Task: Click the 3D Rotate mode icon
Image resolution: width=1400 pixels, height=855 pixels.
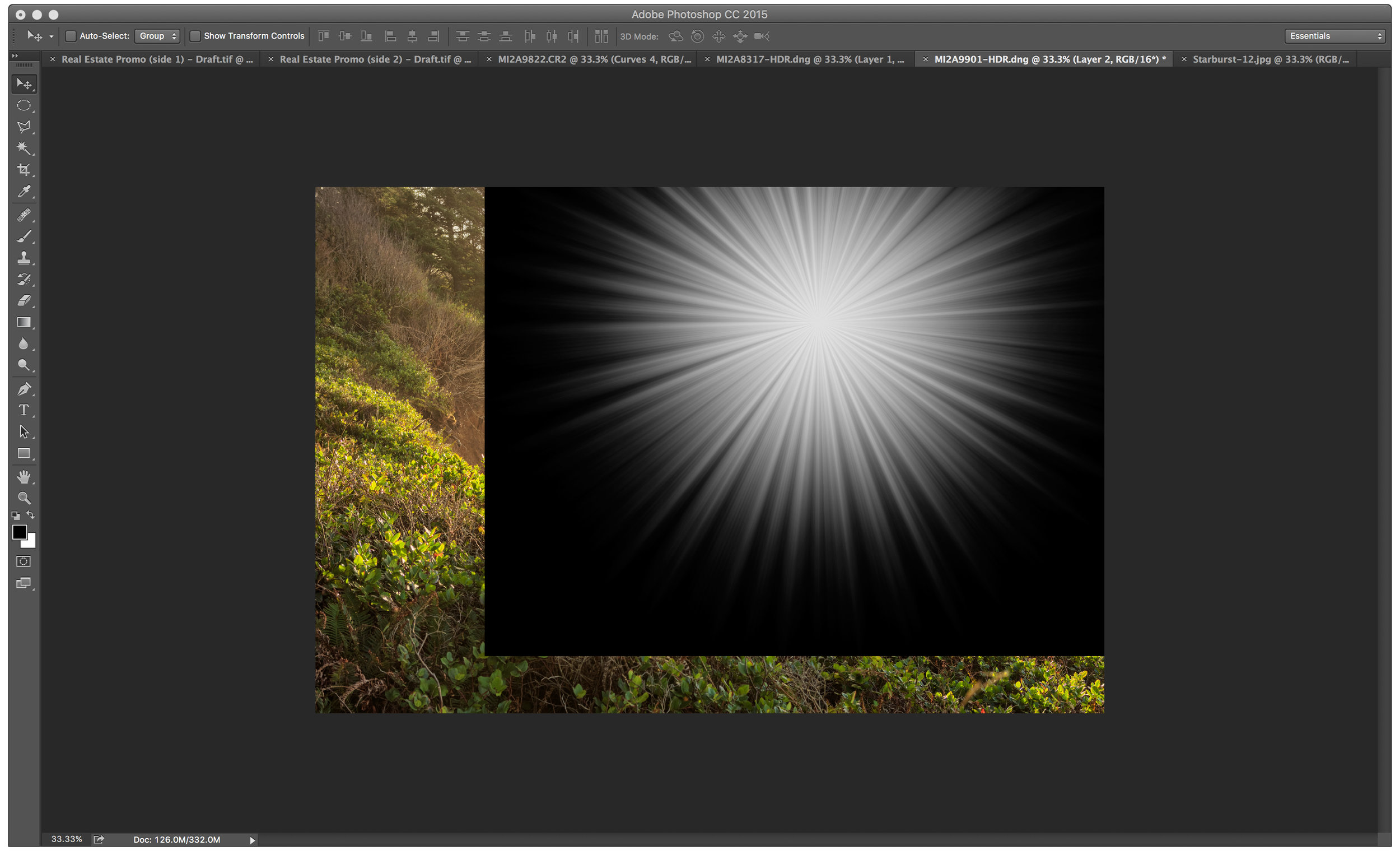Action: 675,36
